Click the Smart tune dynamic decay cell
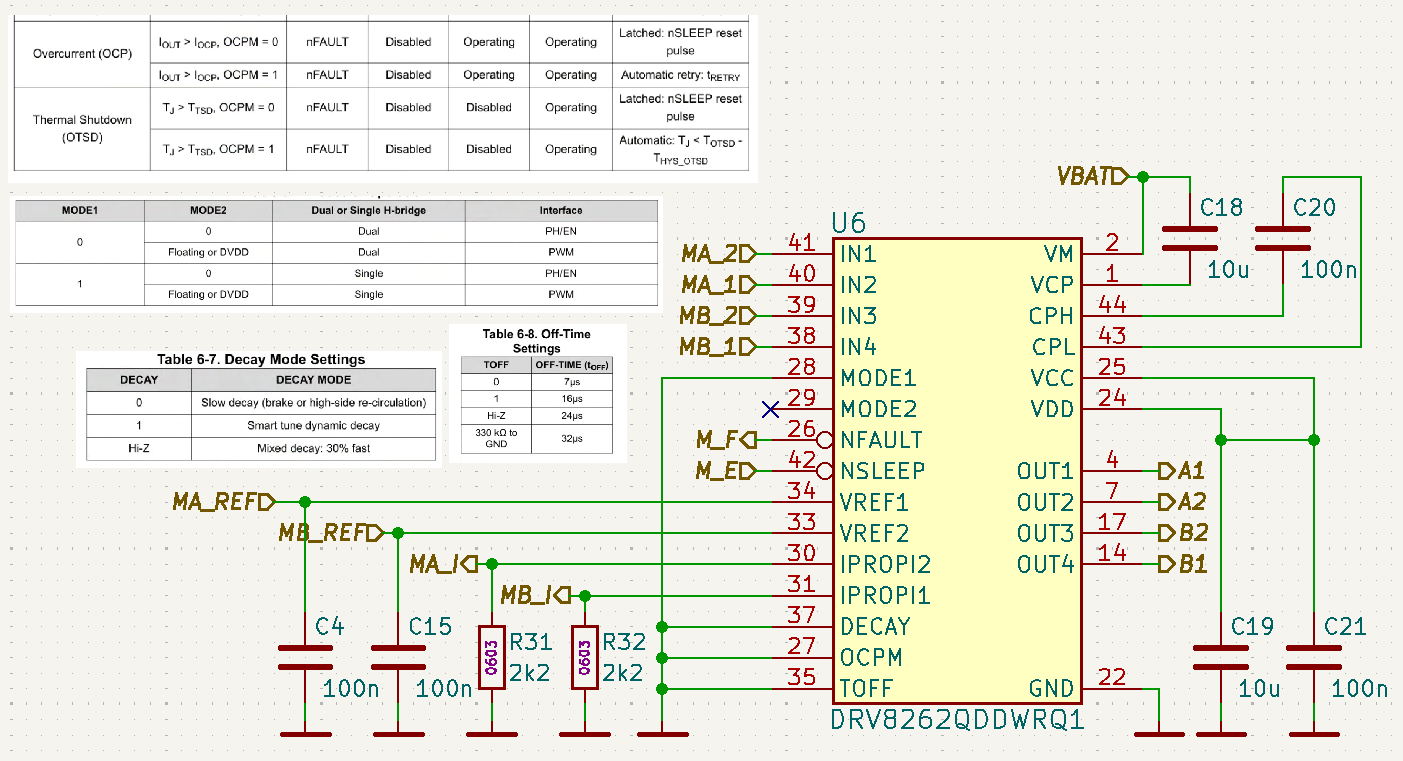The image size is (1403, 761). point(312,425)
